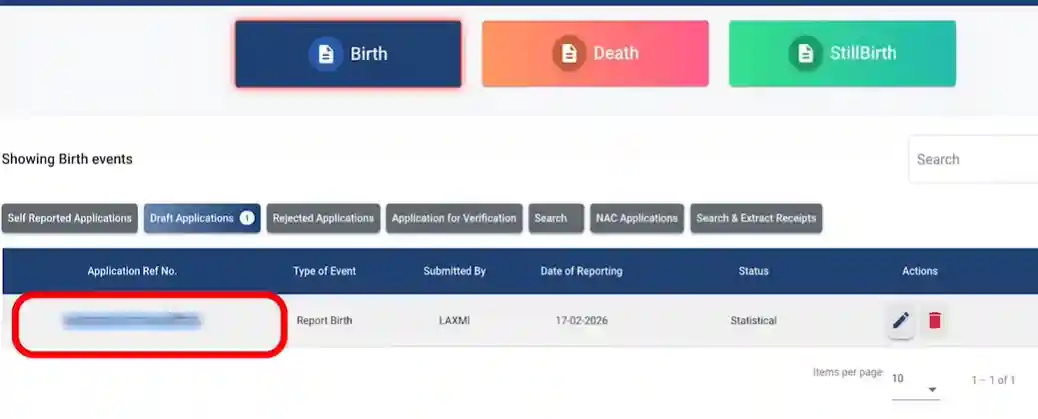Click the LAXMI submitted-by cell
This screenshot has width=1038, height=419.
coord(455,321)
